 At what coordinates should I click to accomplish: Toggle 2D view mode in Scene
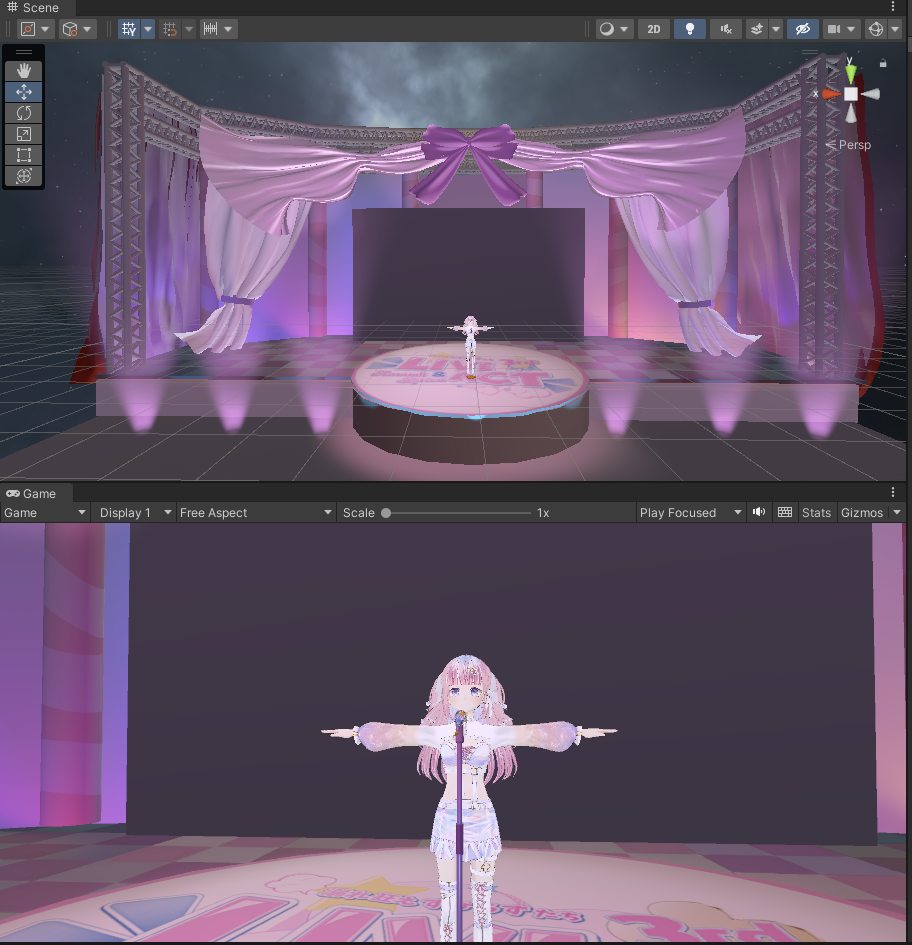click(654, 29)
